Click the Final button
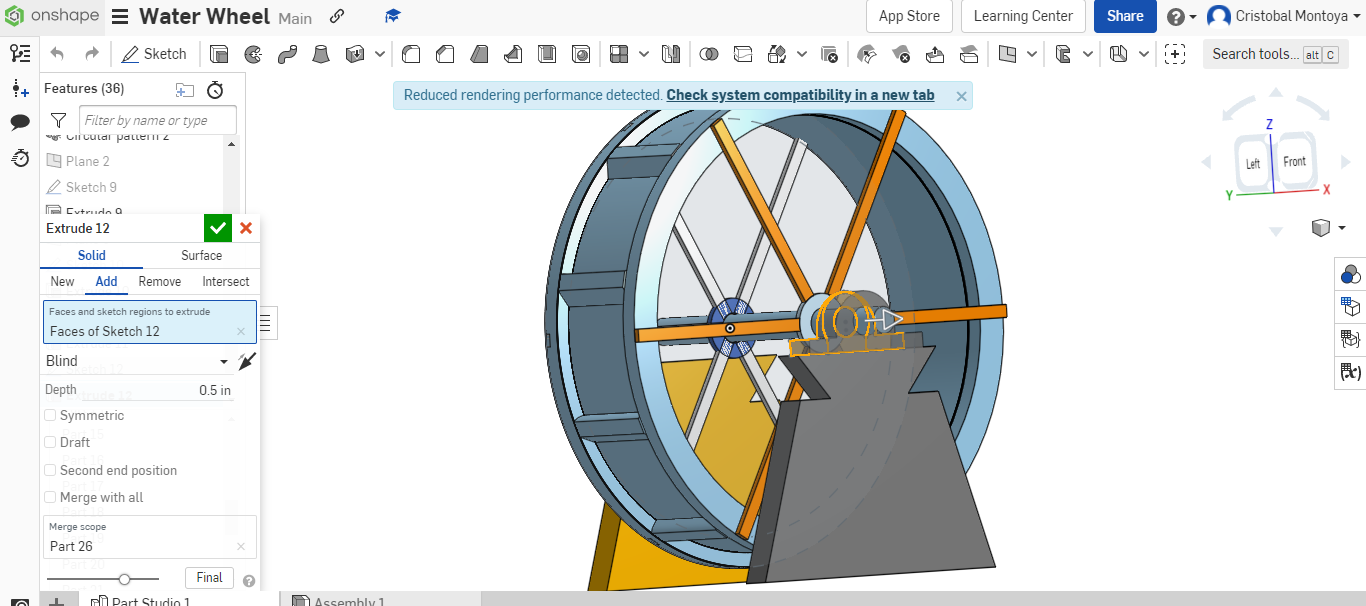Screen dimensions: 1366x606 click(209, 578)
